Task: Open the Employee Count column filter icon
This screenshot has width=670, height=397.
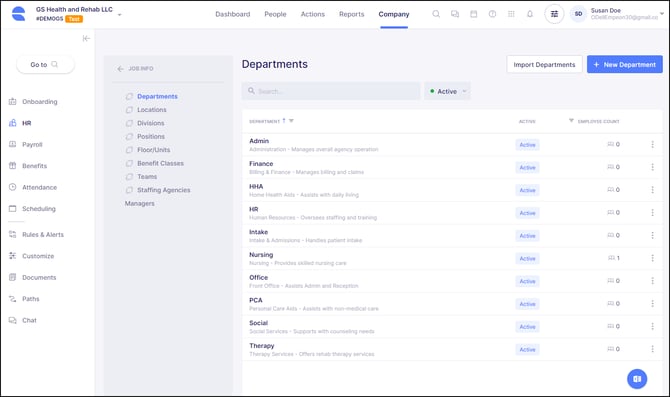Action: pyautogui.click(x=571, y=121)
